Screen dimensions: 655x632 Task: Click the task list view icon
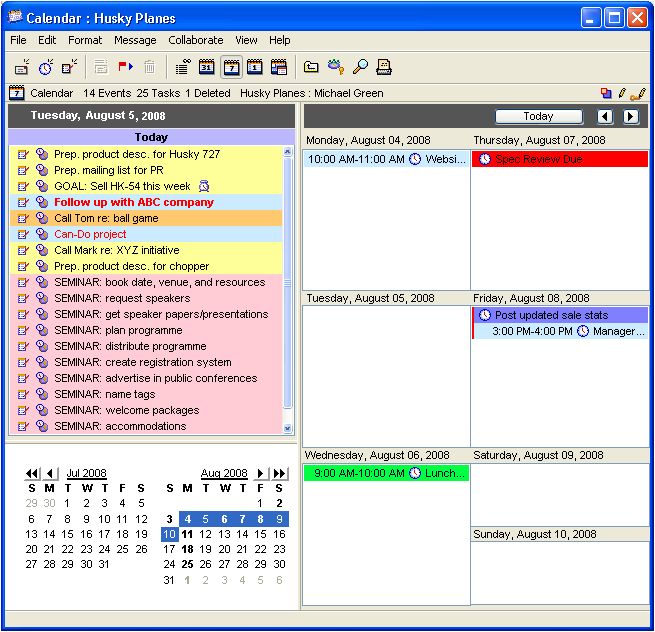[x=182, y=68]
